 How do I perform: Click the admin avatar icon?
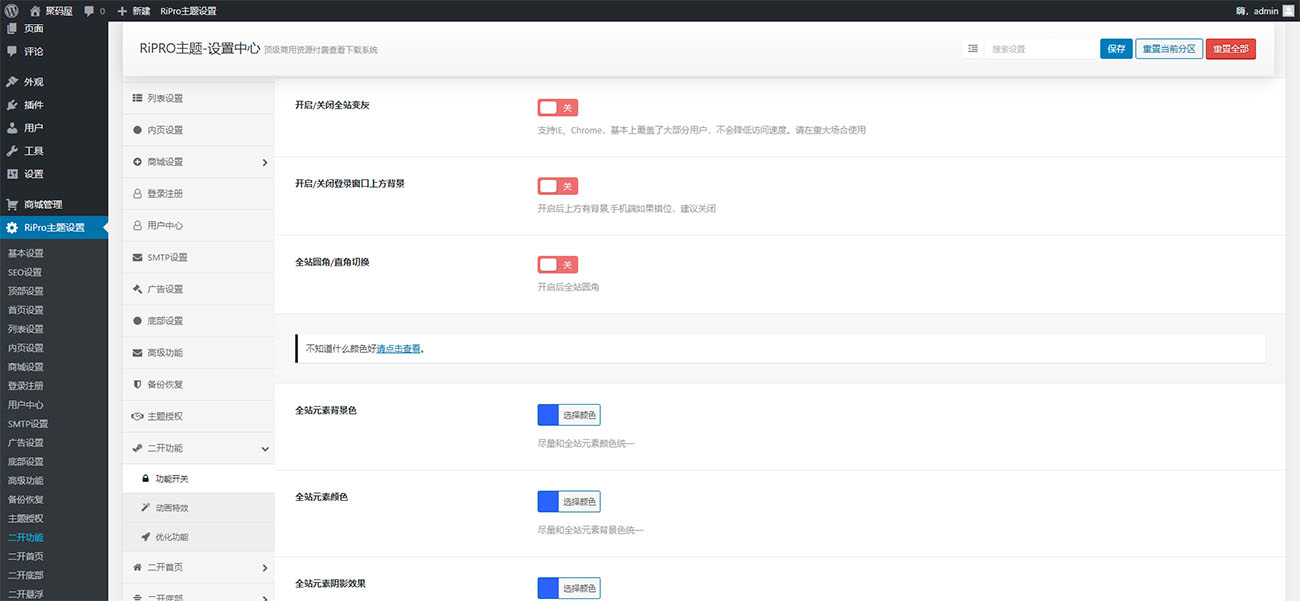pyautogui.click(x=1288, y=11)
